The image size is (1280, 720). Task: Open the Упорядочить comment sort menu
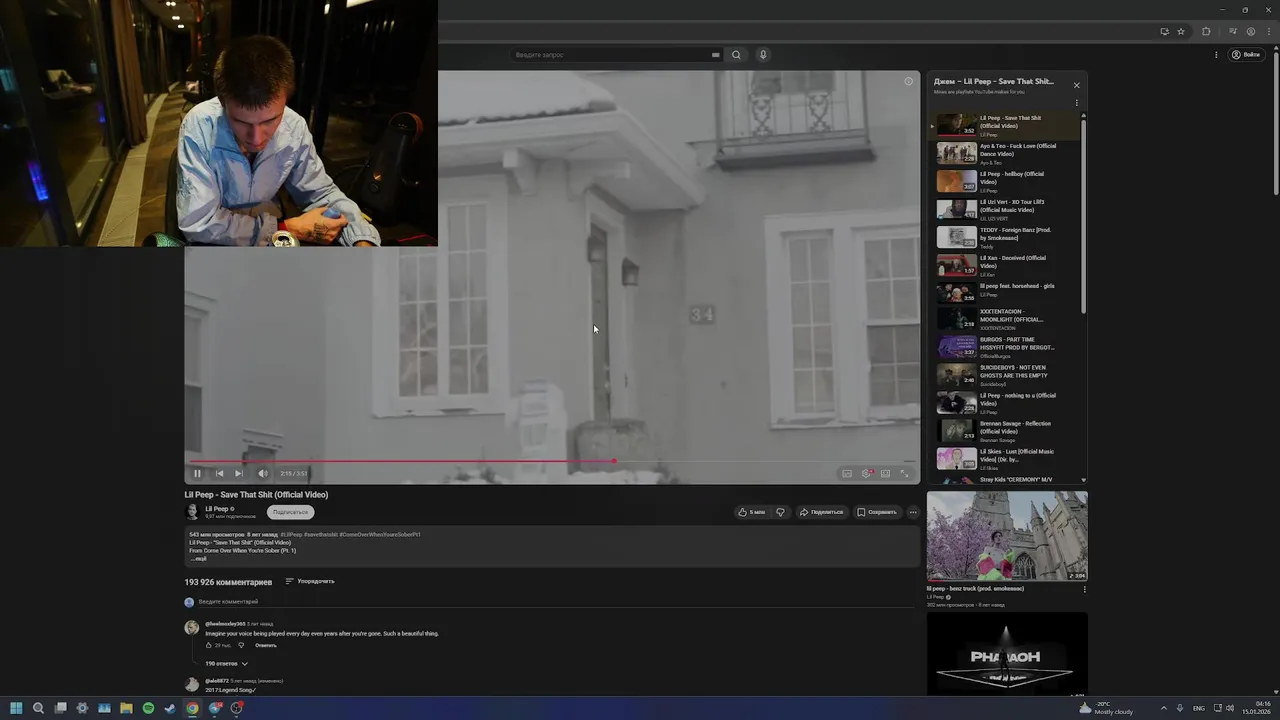(310, 581)
